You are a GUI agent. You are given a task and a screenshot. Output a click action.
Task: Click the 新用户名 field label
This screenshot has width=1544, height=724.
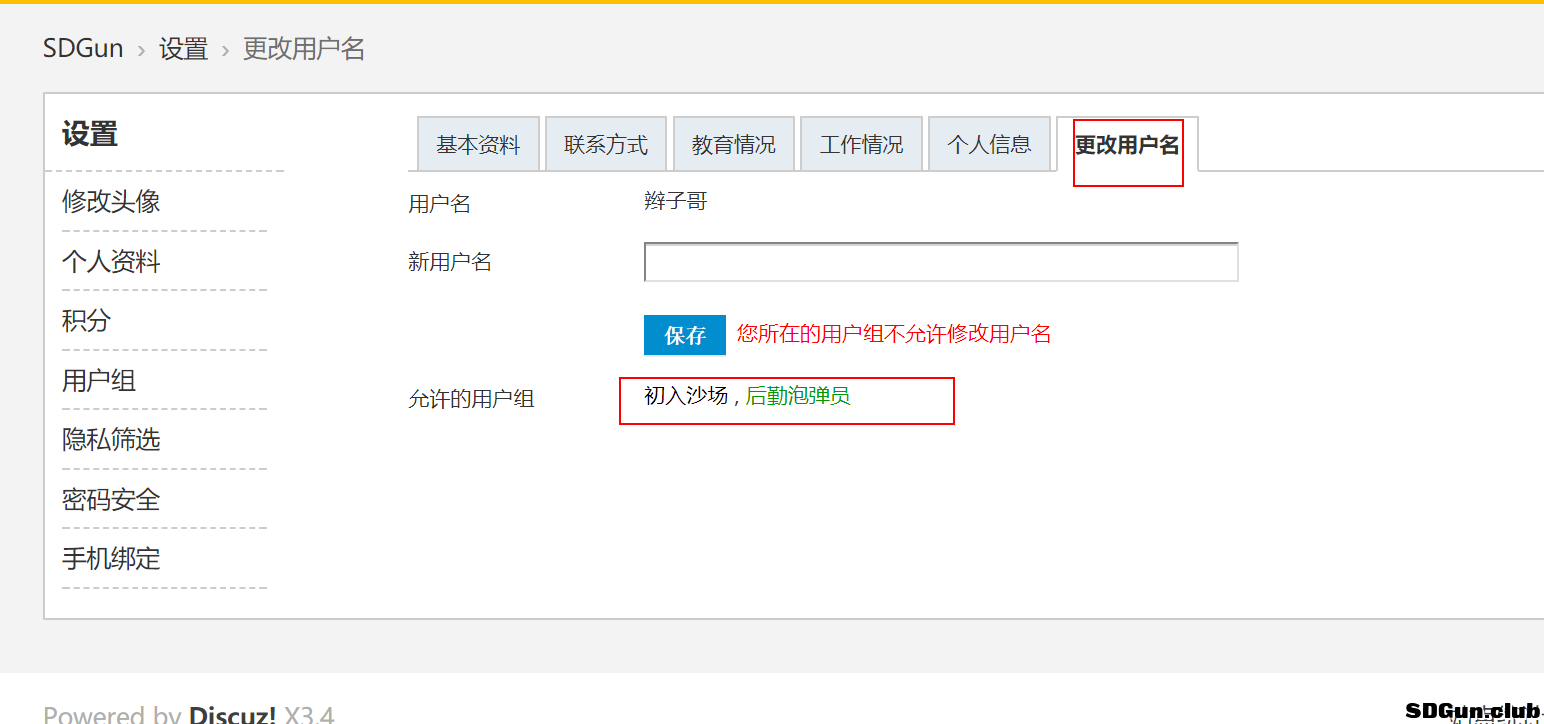[450, 263]
